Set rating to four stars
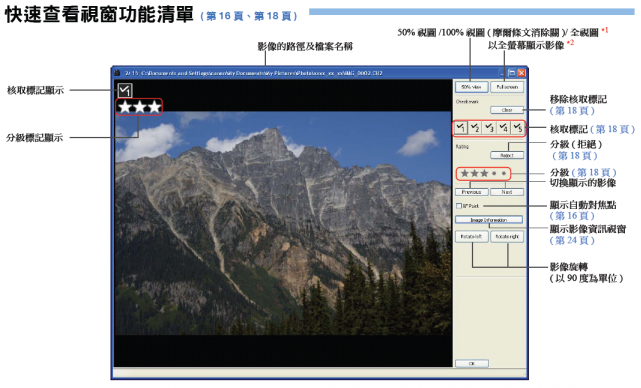The width and height of the screenshot is (641, 388). (494, 173)
